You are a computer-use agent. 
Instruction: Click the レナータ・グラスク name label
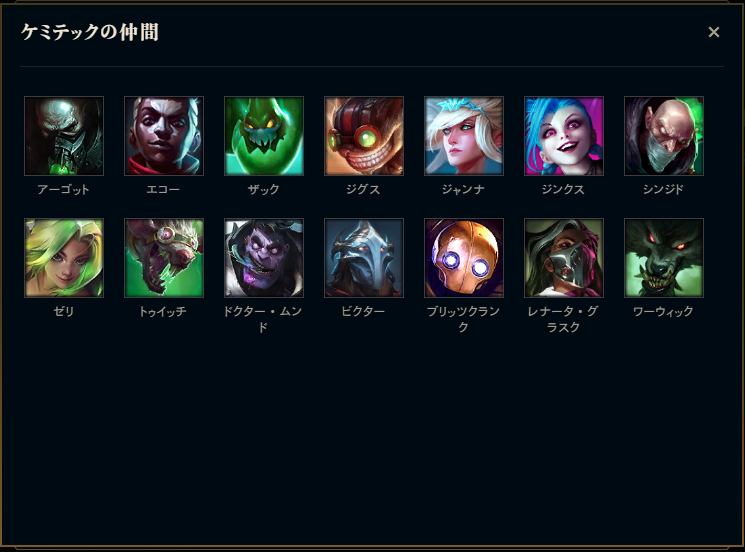point(564,319)
